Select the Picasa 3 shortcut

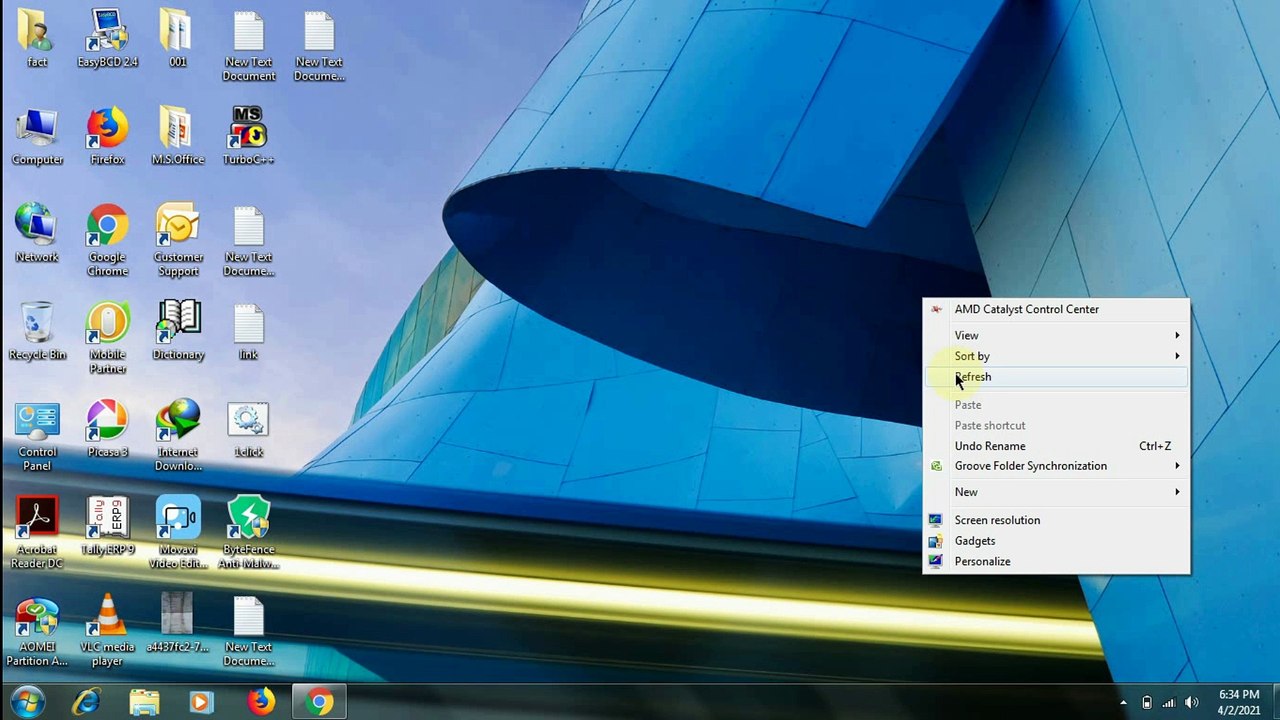107,428
